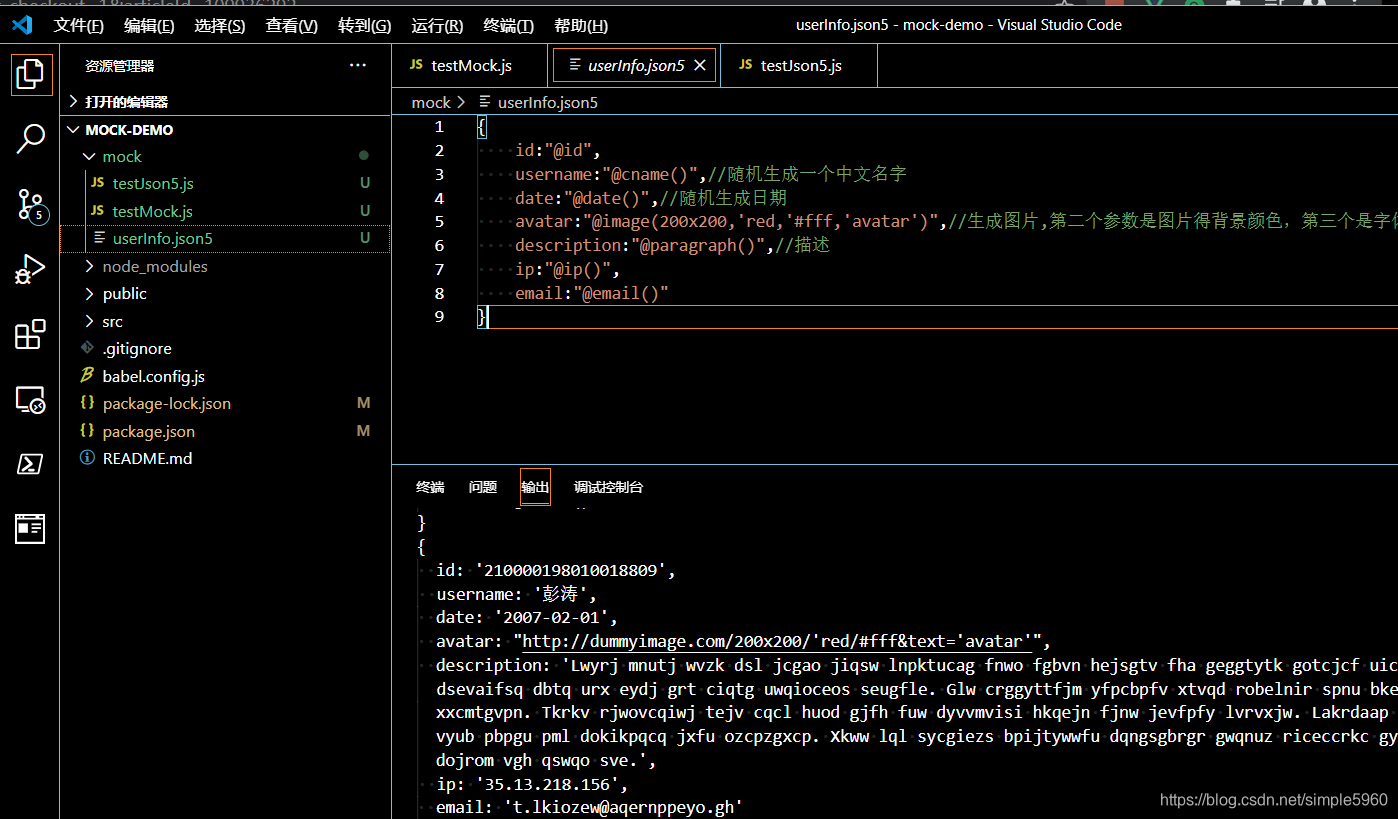Viewport: 1398px width, 819px height.
Task: Switch to the Debug Console (调试控制台) tab
Action: click(608, 487)
